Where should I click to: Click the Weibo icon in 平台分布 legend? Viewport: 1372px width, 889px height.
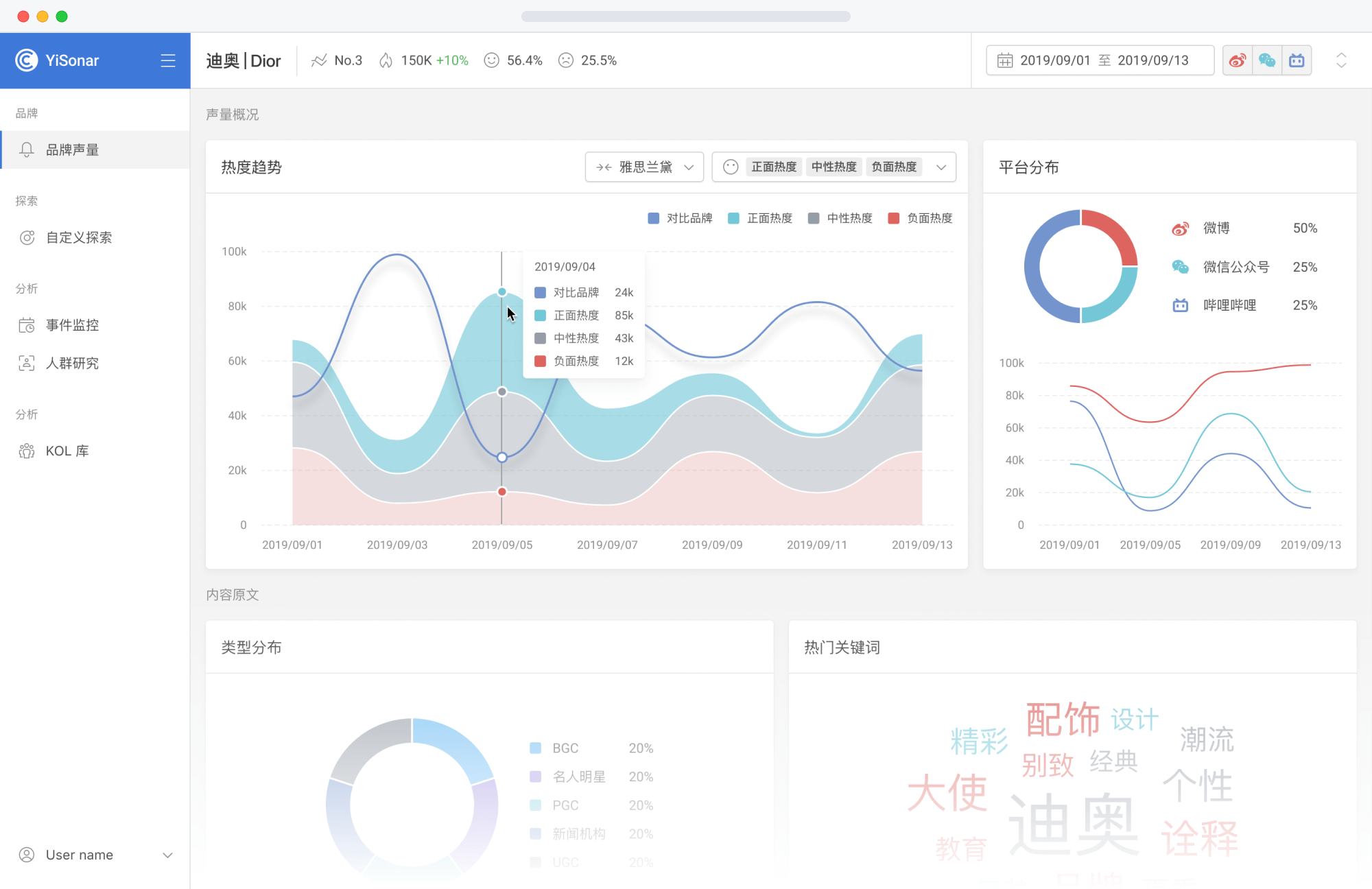1180,228
